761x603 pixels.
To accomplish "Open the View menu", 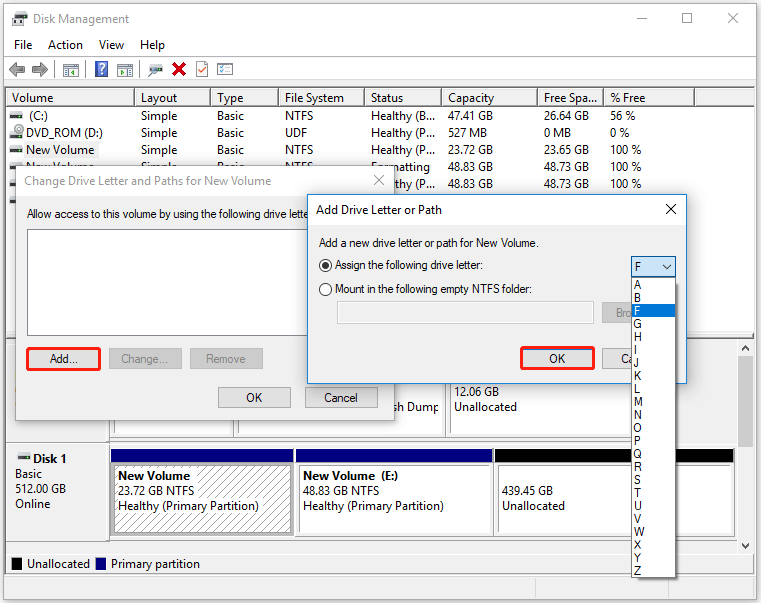I will 111,45.
